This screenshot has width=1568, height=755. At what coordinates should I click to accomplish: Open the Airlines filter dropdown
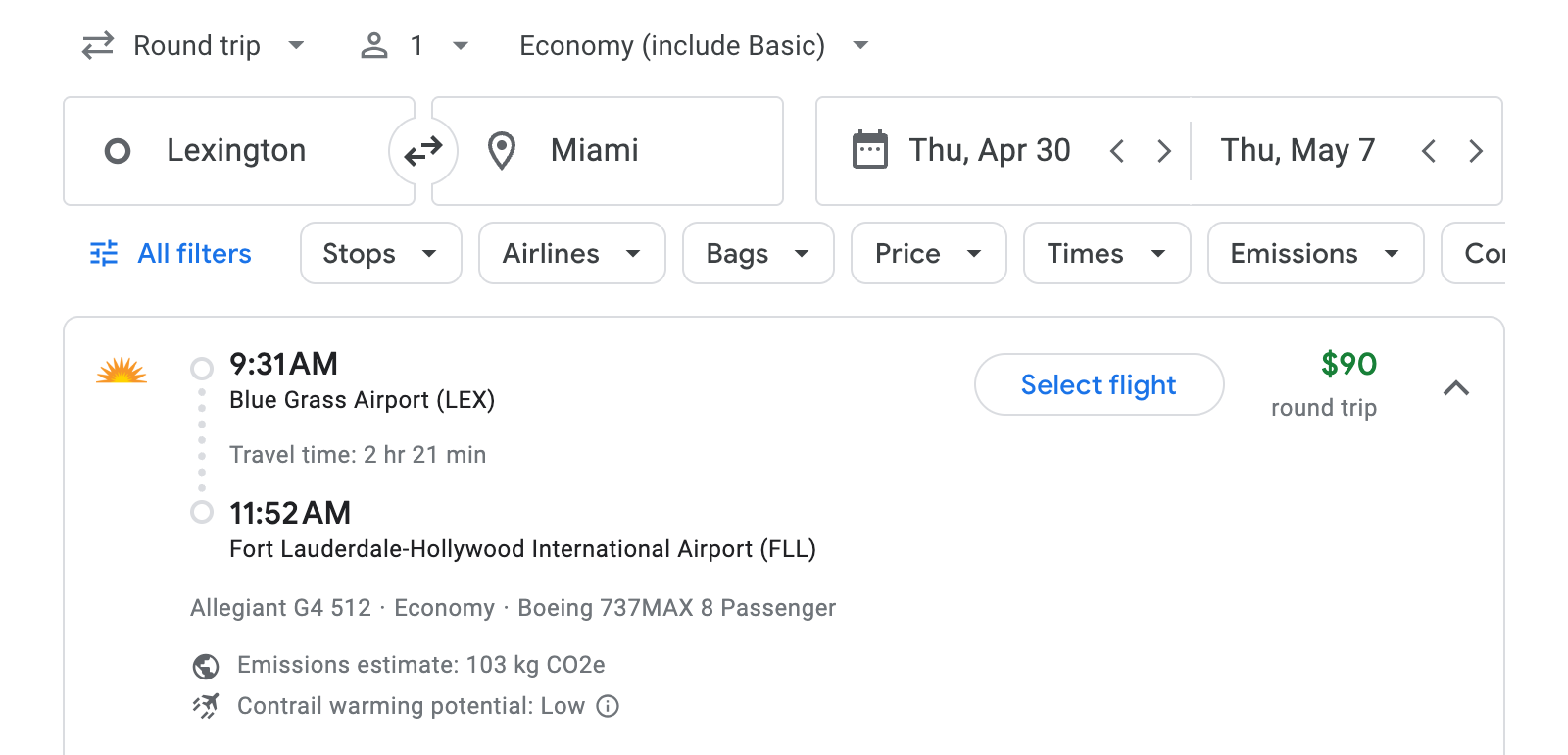tap(571, 253)
